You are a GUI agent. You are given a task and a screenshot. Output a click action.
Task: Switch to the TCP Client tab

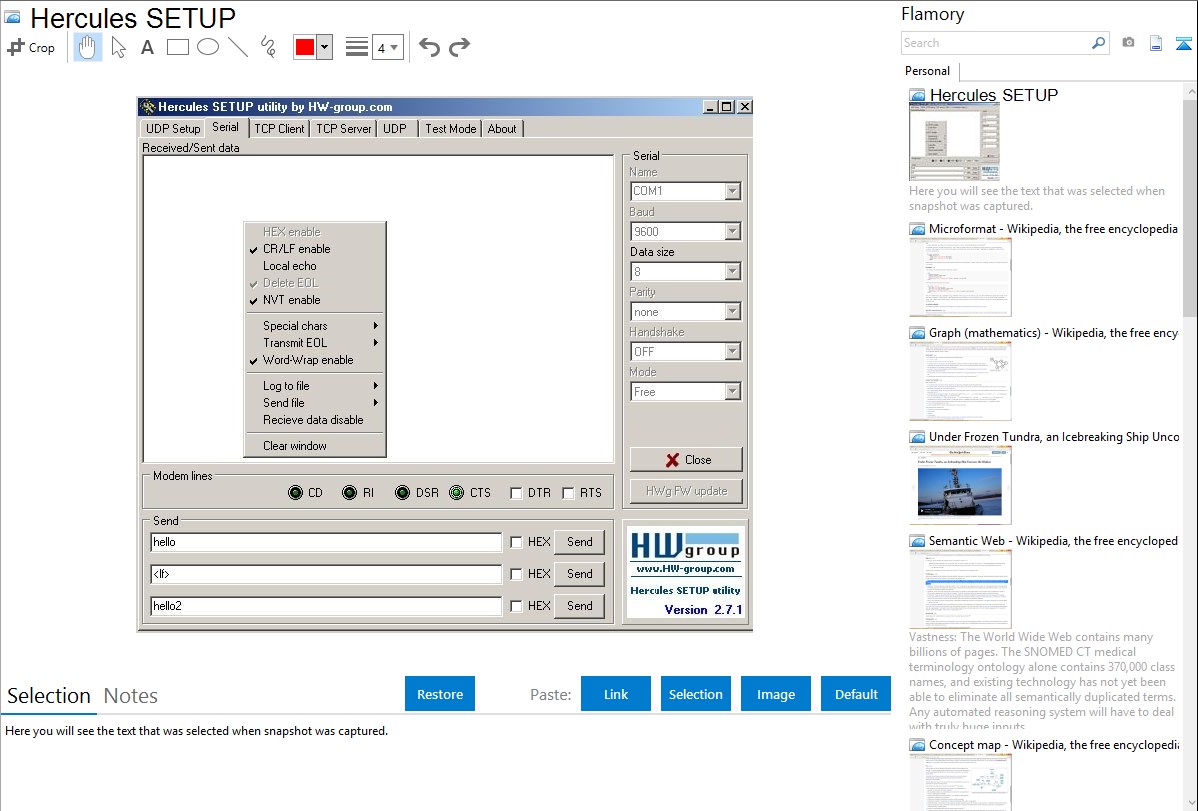pyautogui.click(x=279, y=128)
